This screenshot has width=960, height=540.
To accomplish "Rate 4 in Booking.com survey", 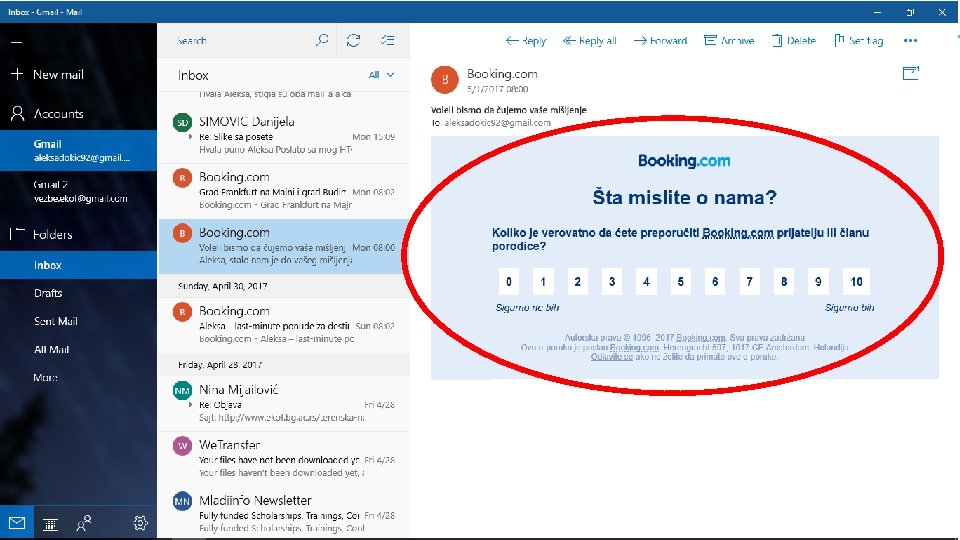I will click(646, 282).
